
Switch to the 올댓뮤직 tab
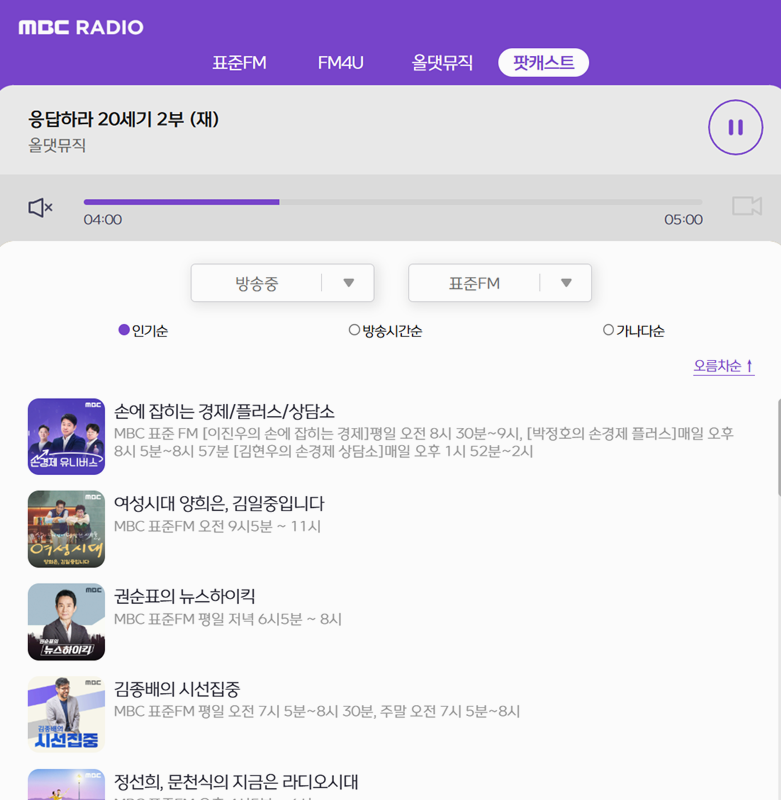(442, 63)
